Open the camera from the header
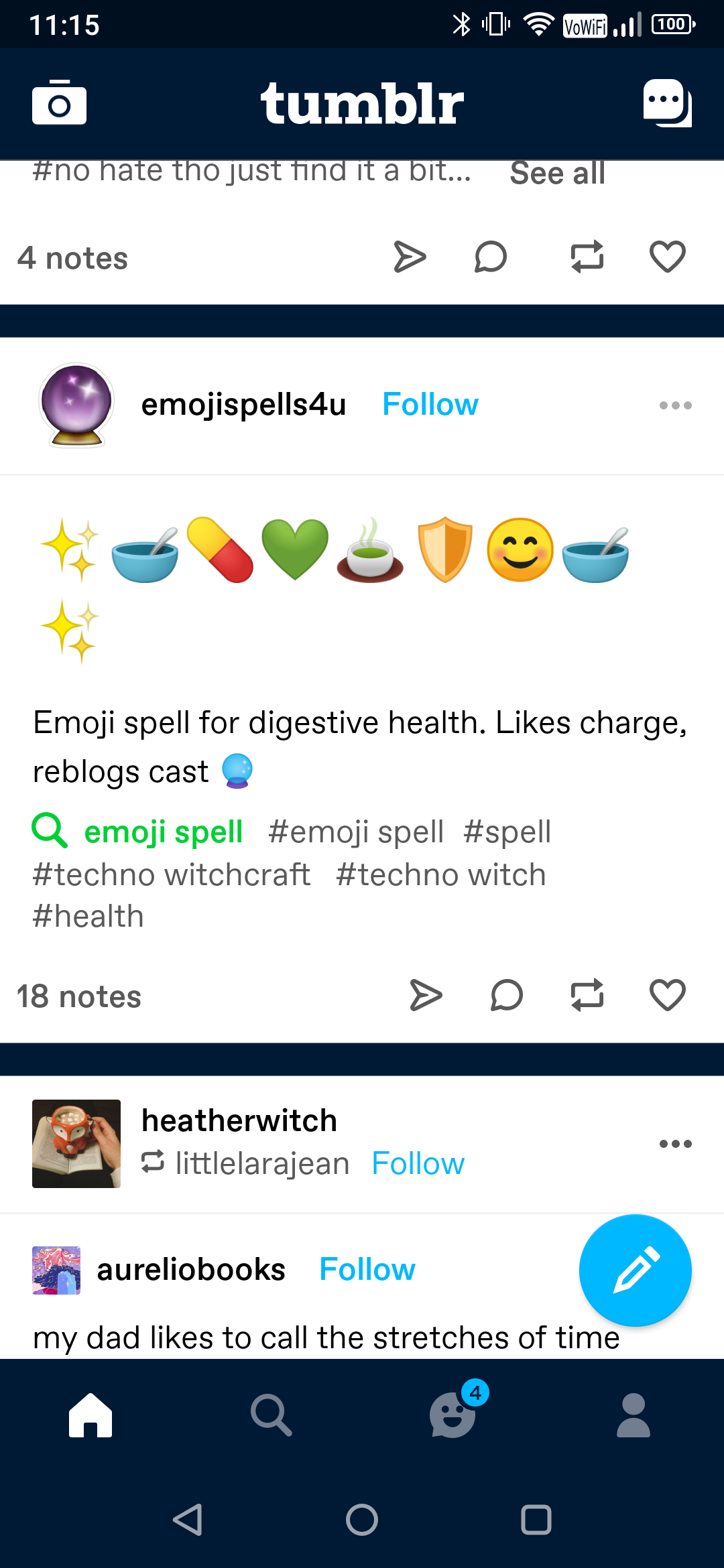This screenshot has height=1568, width=724. (x=59, y=103)
